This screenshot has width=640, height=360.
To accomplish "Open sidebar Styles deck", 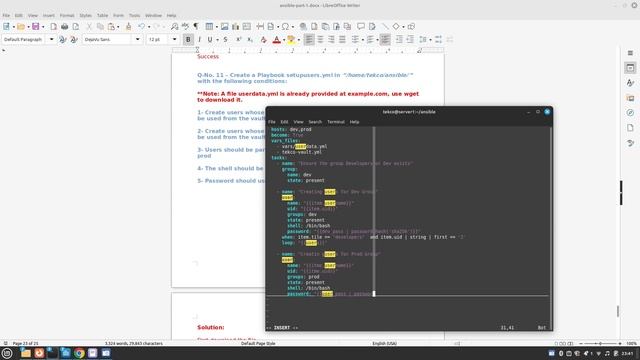I will [x=630, y=83].
